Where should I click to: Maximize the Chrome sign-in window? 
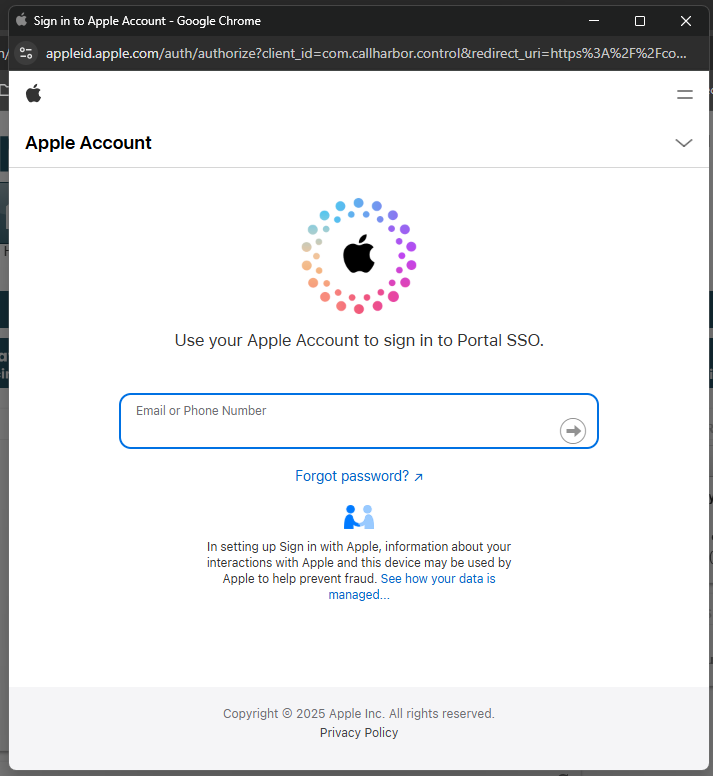640,20
